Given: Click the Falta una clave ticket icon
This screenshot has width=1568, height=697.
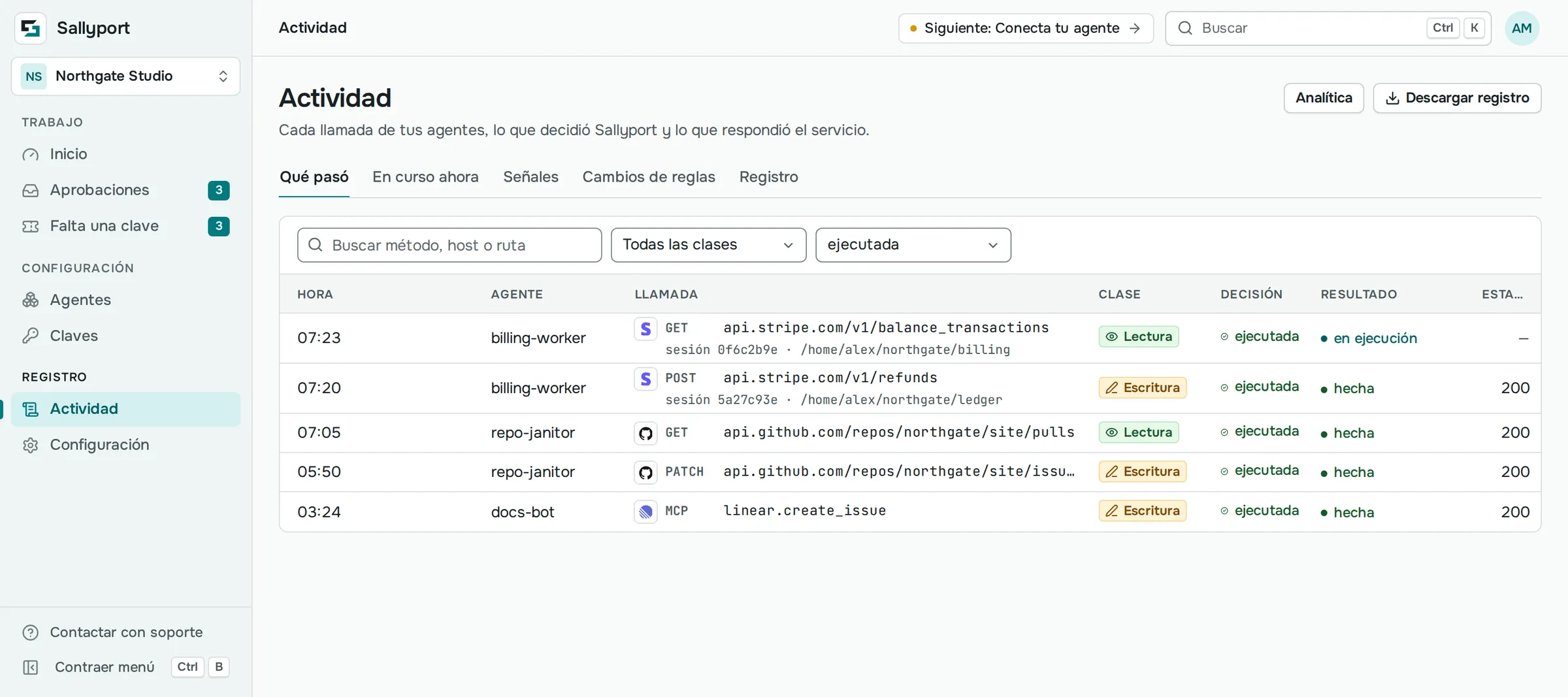Looking at the screenshot, I should coord(31,226).
